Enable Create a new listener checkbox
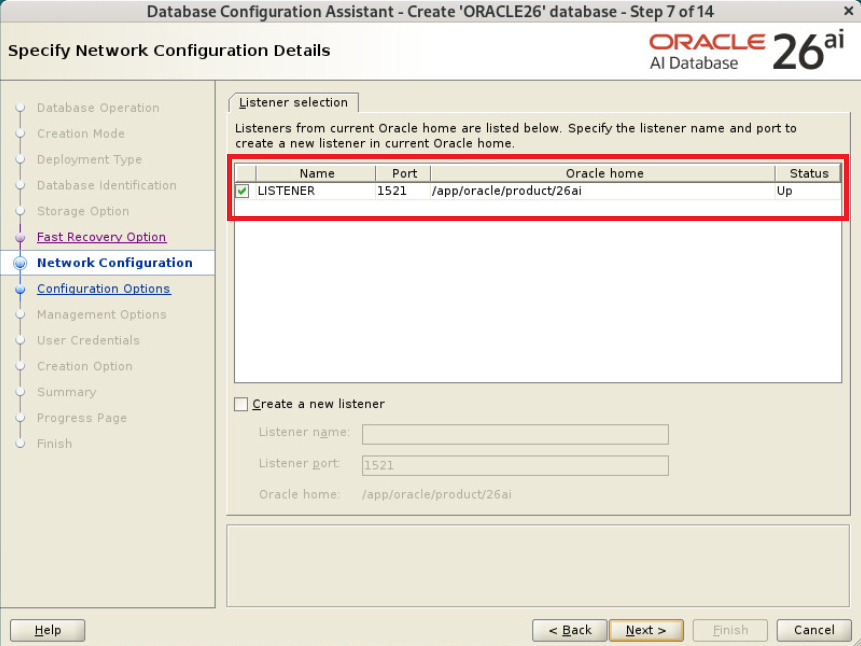The width and height of the screenshot is (861, 646). click(241, 404)
